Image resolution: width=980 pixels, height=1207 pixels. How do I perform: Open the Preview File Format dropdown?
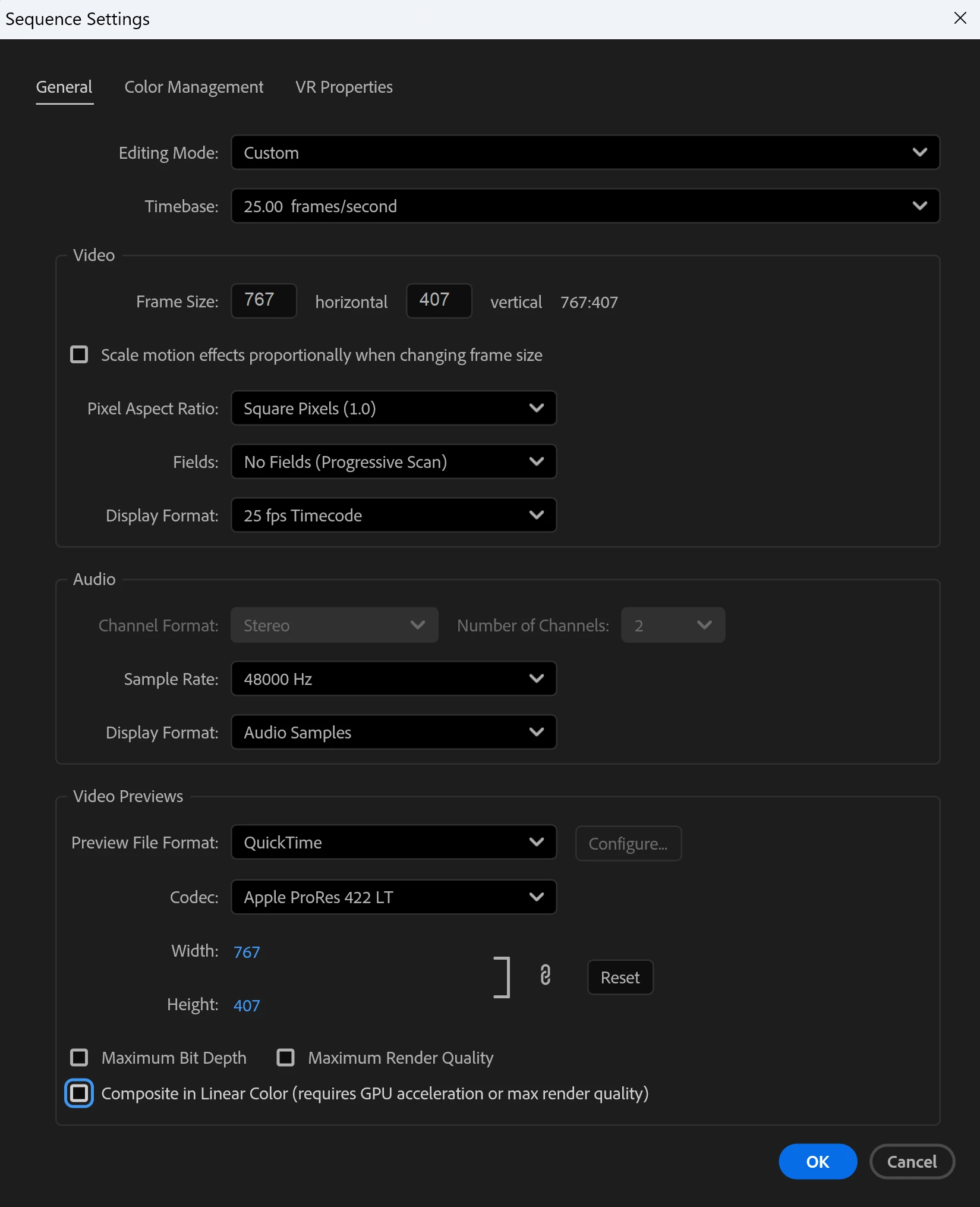(393, 843)
